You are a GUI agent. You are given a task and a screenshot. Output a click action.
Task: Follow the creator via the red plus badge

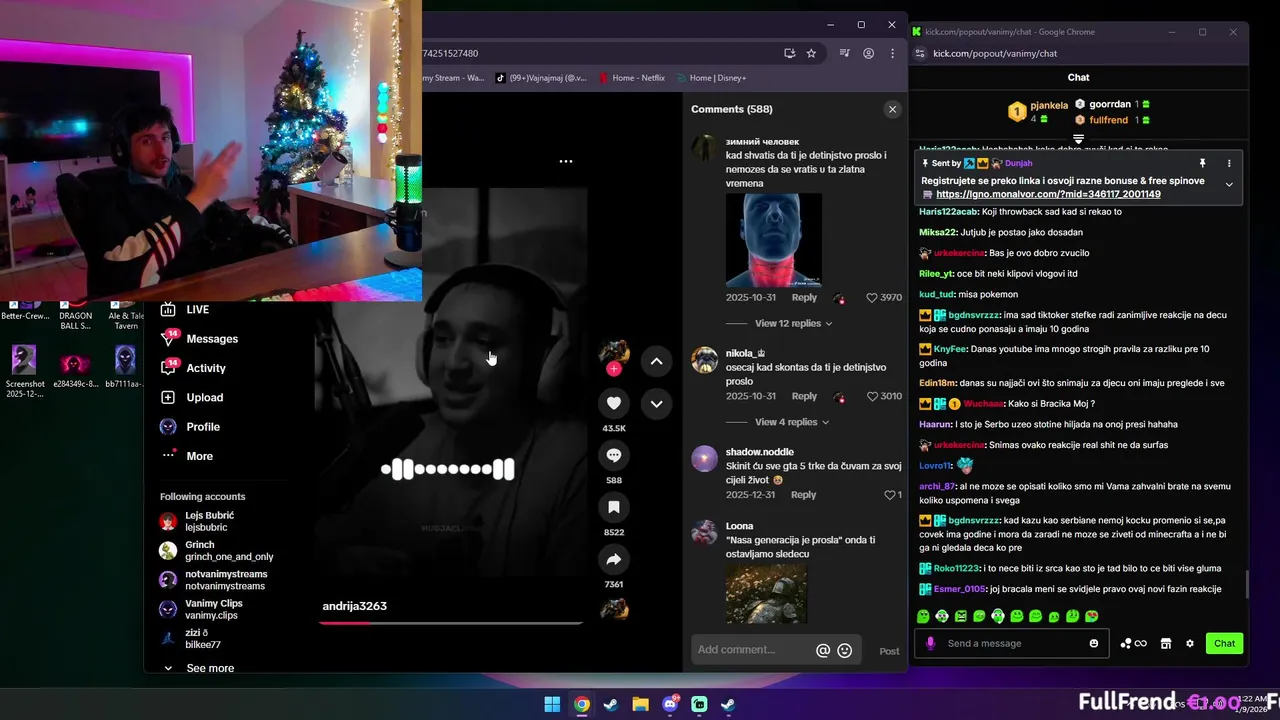point(614,369)
